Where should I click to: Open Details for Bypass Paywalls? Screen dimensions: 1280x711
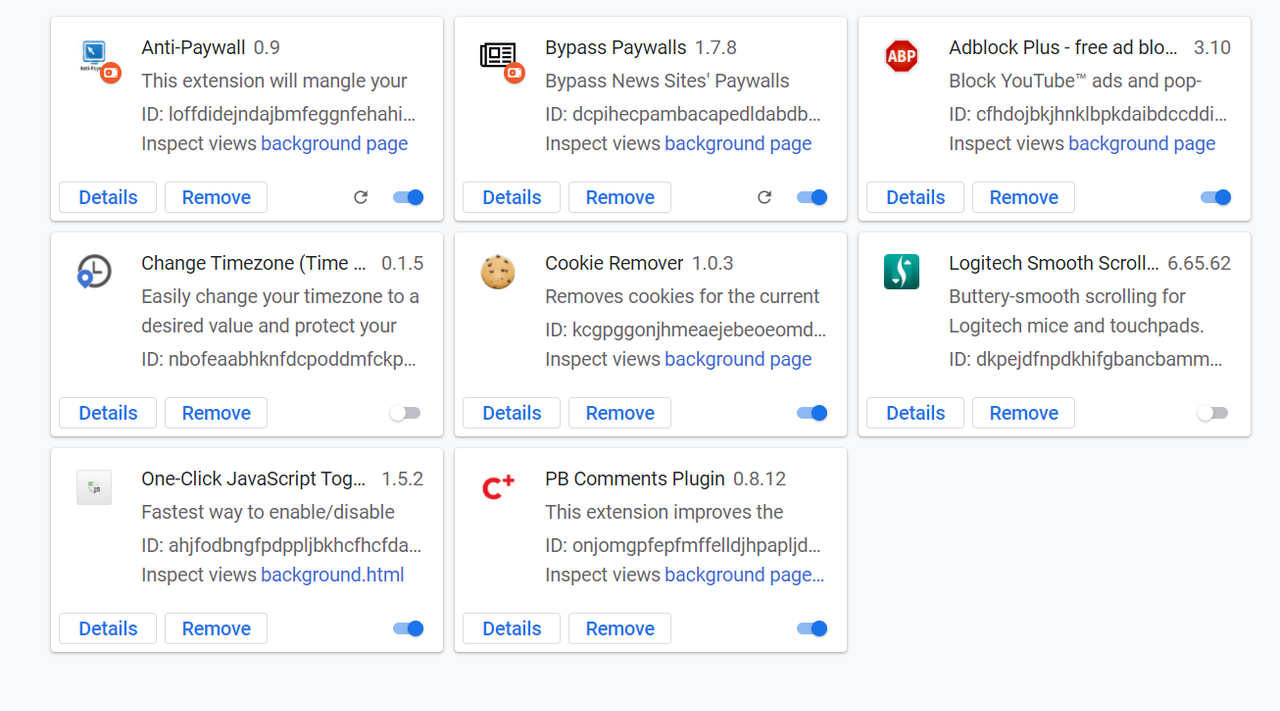click(x=512, y=197)
